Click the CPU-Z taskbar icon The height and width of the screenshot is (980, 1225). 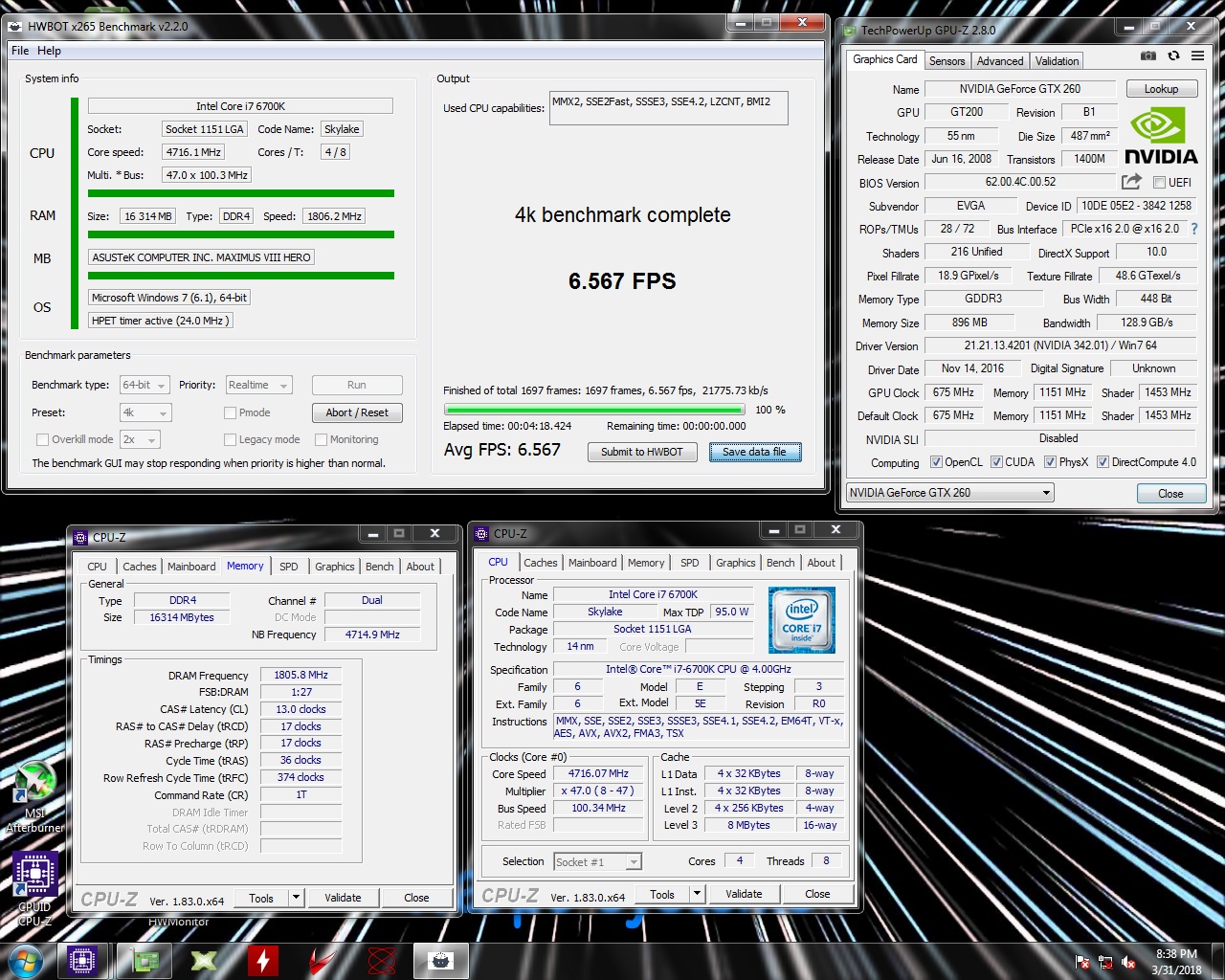(x=82, y=960)
